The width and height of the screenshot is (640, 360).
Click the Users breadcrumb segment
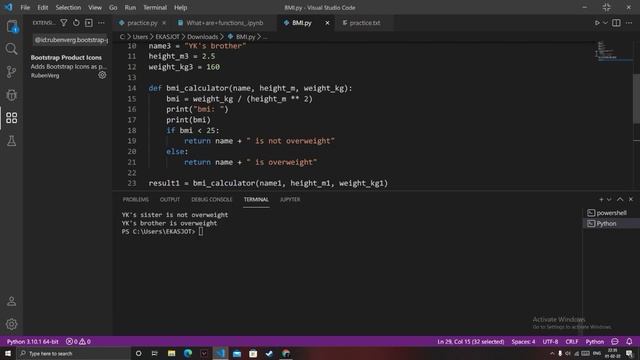click(x=140, y=37)
